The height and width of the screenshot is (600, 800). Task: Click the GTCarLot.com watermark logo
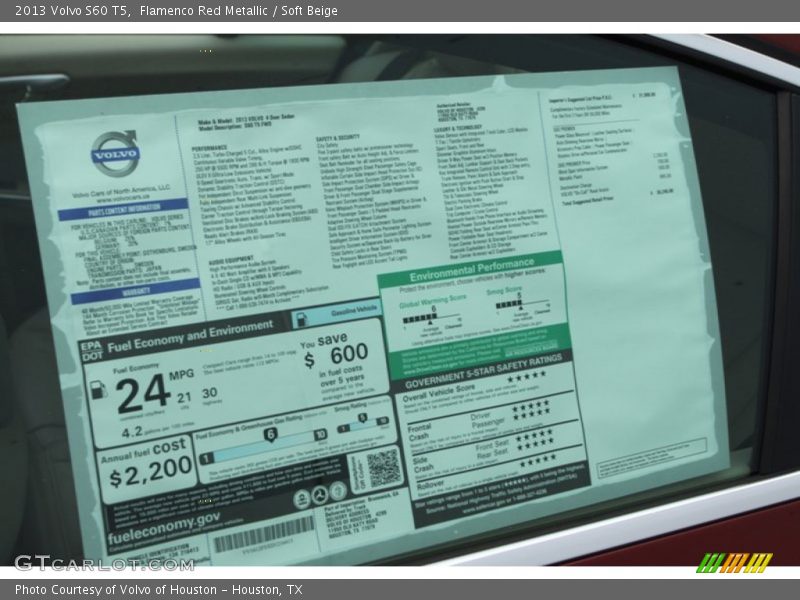point(104,563)
